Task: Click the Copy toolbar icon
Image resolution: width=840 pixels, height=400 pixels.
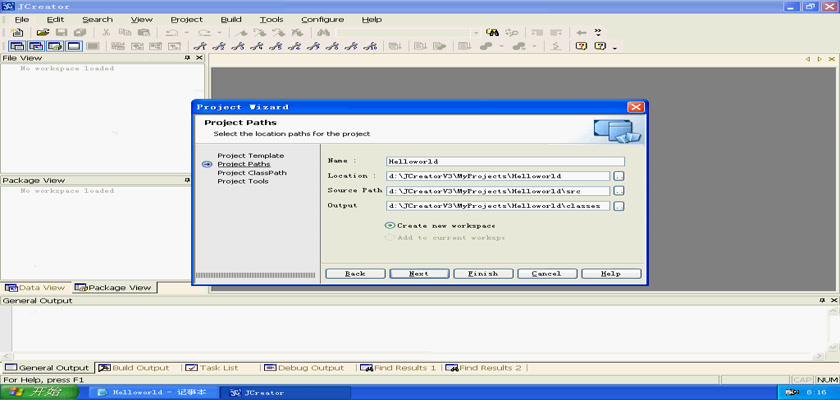Action: [125, 33]
